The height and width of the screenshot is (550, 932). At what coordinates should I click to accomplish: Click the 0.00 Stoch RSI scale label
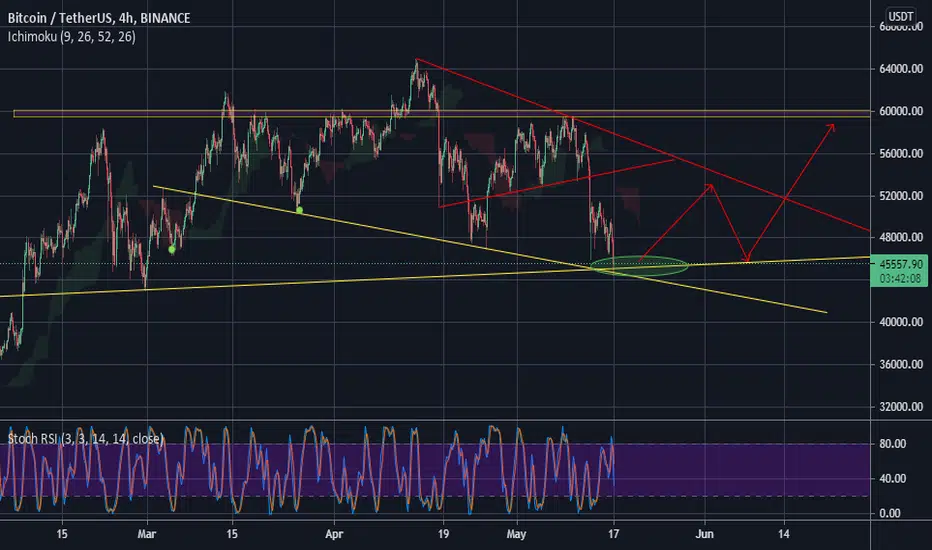[x=890, y=513]
